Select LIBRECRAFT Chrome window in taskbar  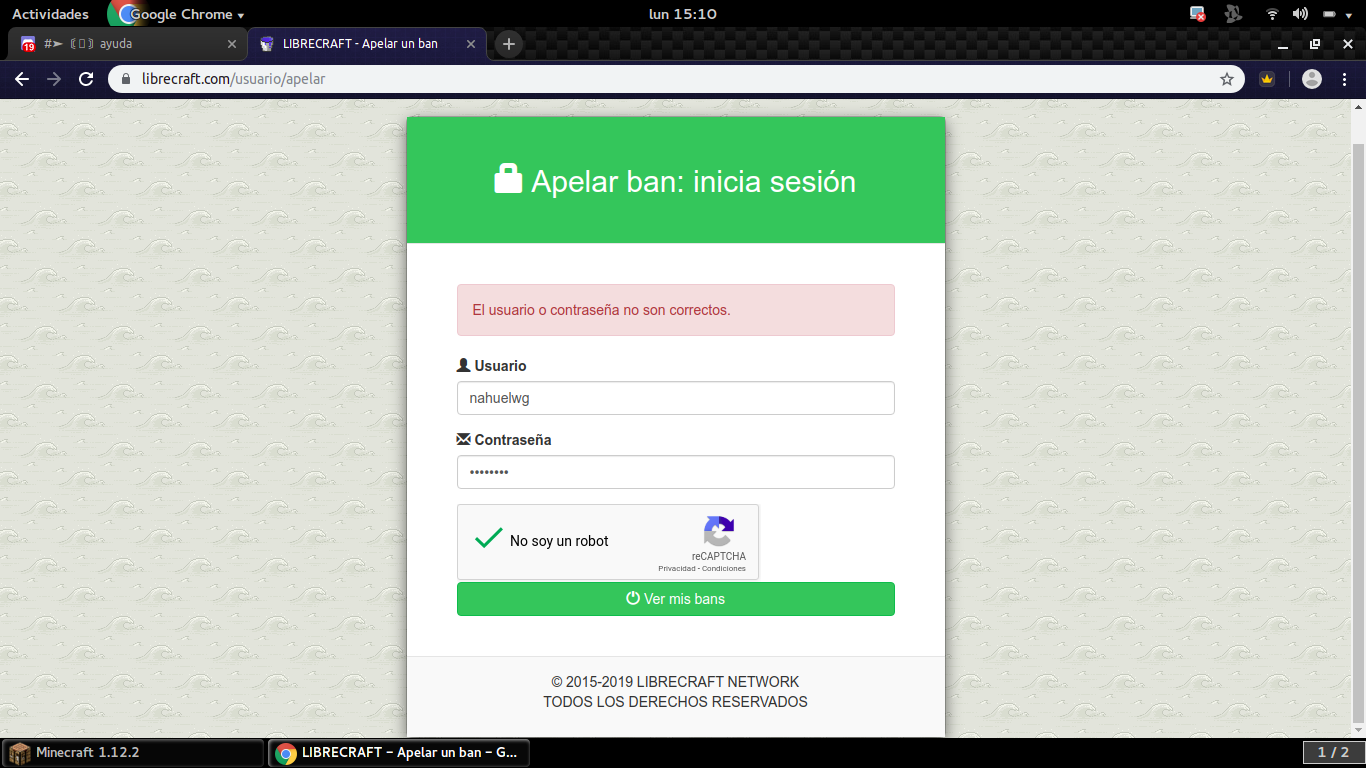[x=399, y=753]
